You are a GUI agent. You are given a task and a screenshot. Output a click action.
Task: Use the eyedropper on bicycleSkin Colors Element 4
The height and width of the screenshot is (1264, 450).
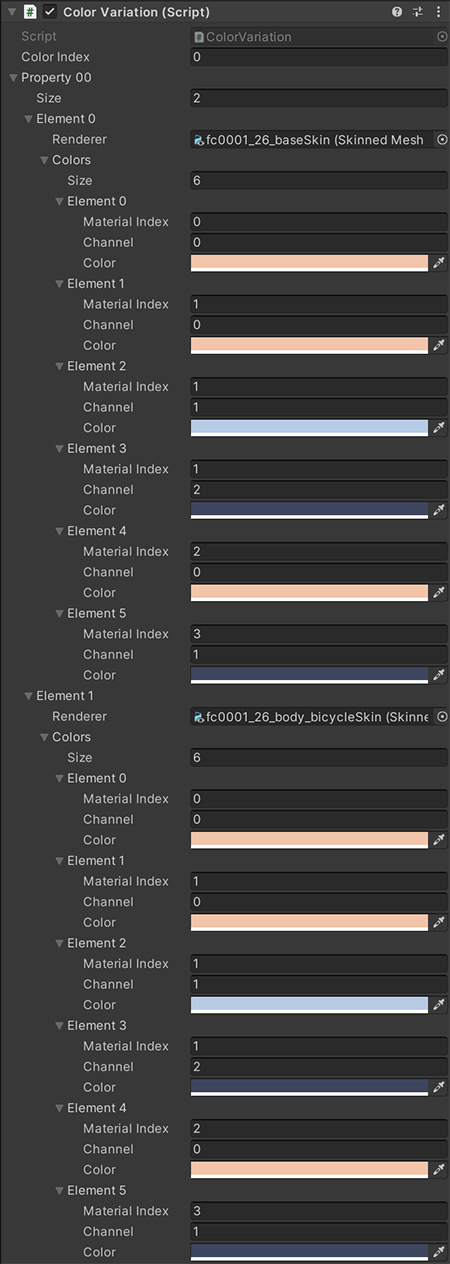(439, 1170)
